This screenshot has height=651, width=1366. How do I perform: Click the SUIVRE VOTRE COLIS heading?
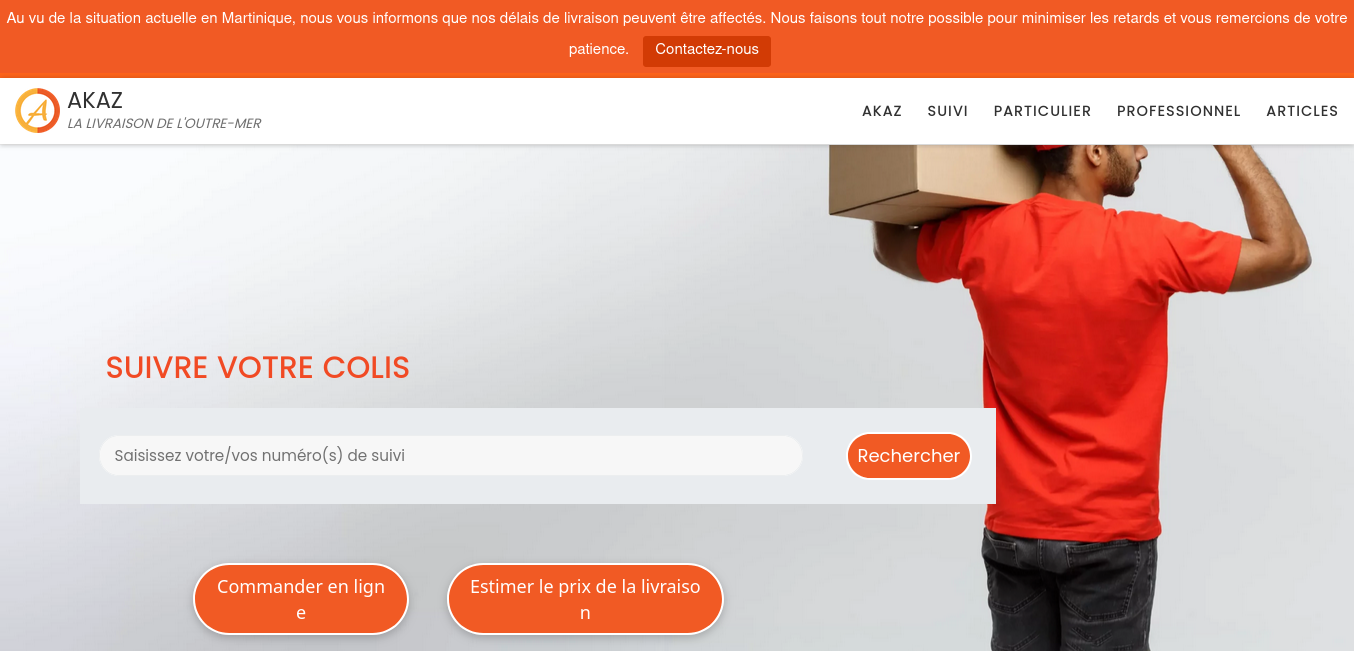[258, 368]
